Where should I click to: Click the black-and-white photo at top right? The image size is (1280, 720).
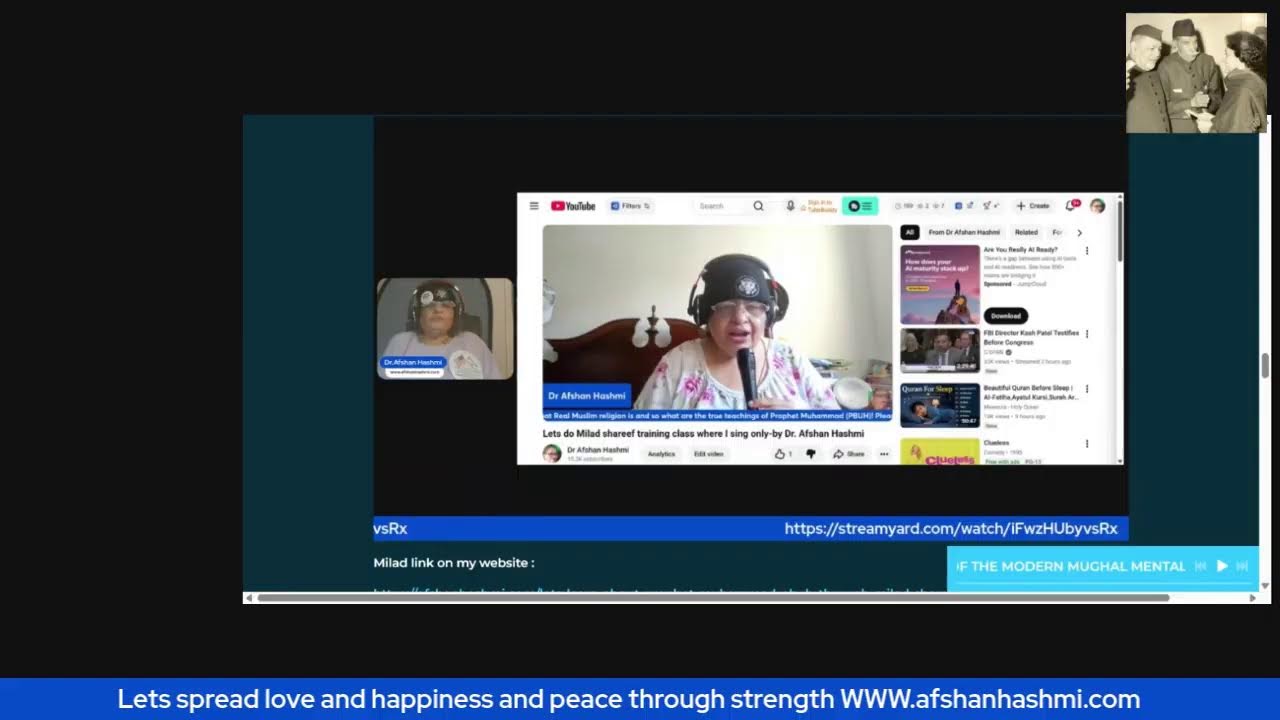1196,73
